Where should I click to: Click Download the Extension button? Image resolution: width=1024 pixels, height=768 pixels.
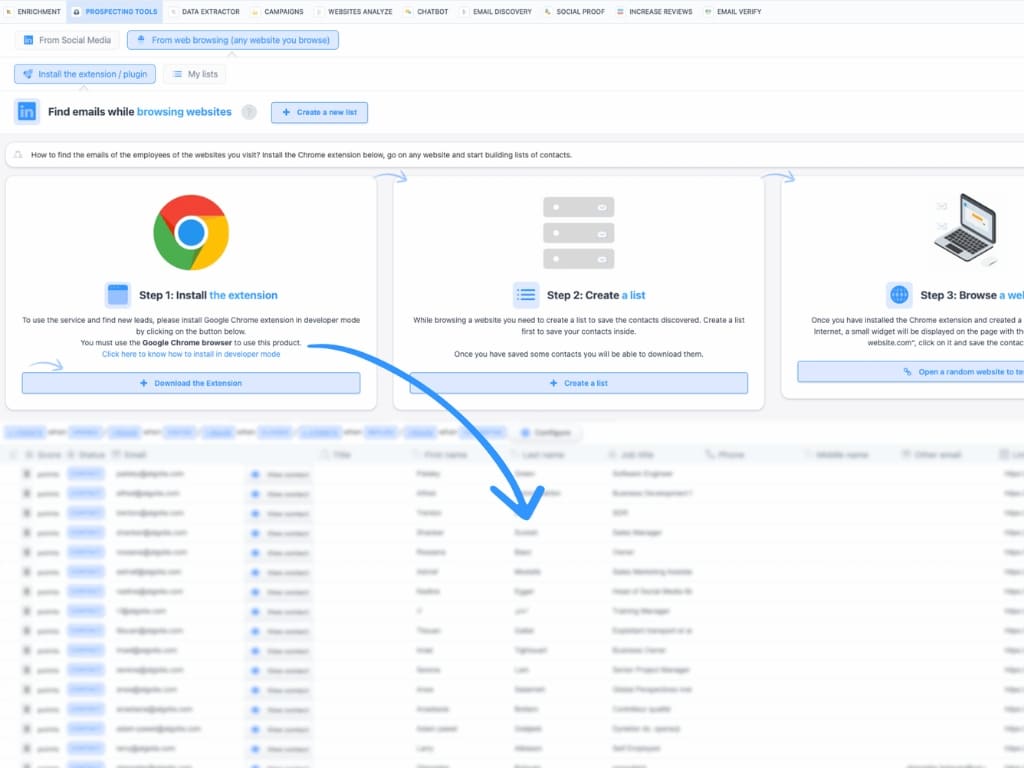191,383
